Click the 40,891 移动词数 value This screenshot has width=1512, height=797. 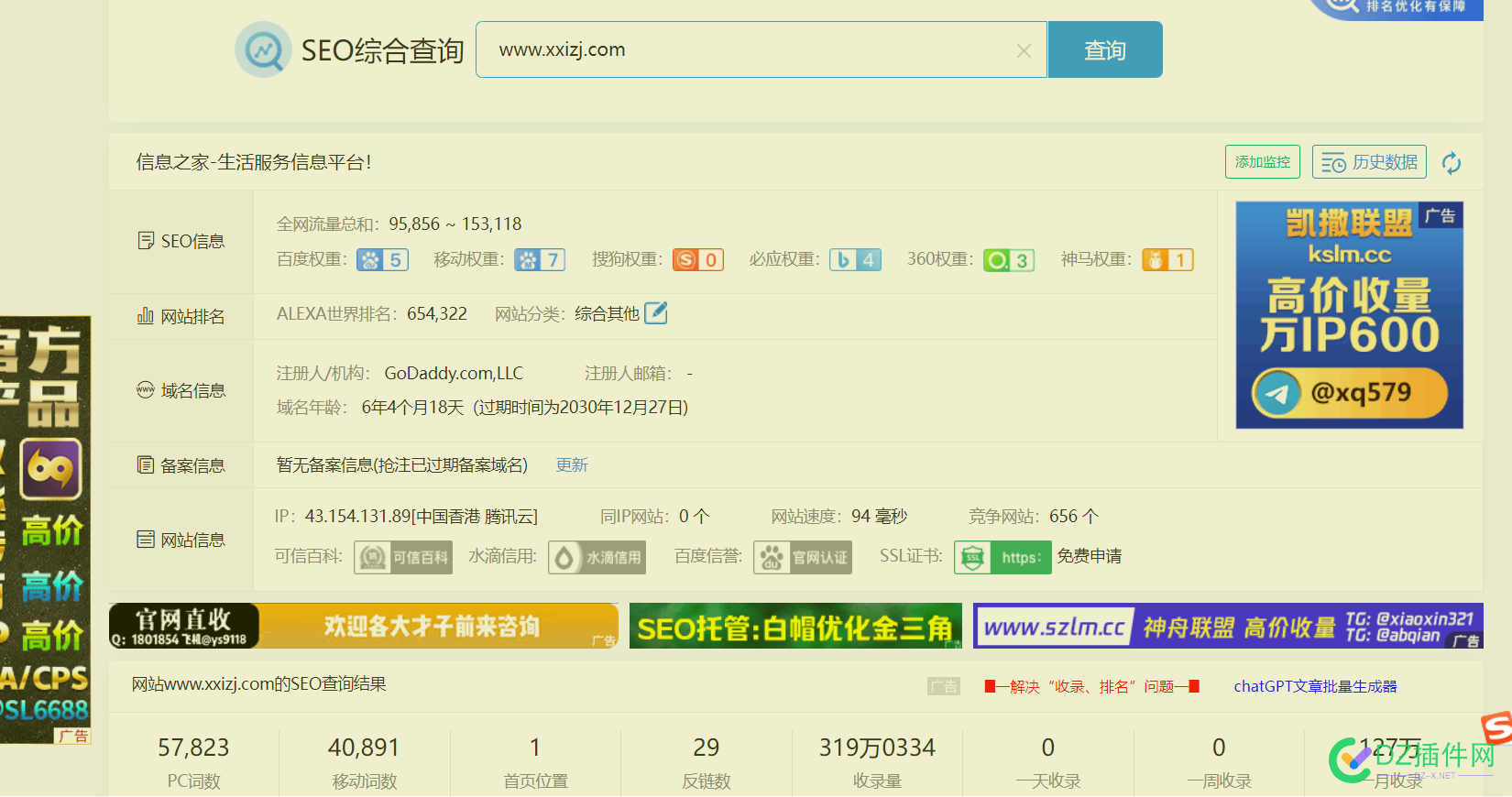pyautogui.click(x=364, y=748)
